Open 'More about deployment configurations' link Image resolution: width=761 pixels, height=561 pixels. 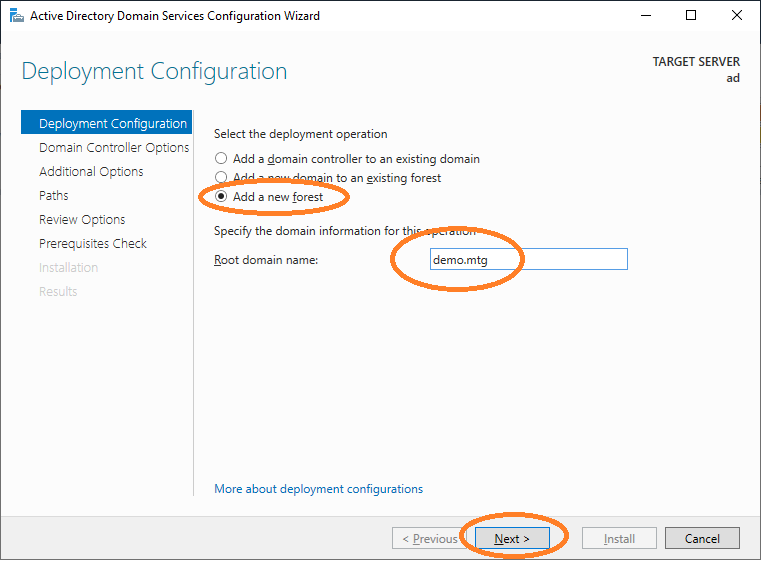[x=318, y=489]
